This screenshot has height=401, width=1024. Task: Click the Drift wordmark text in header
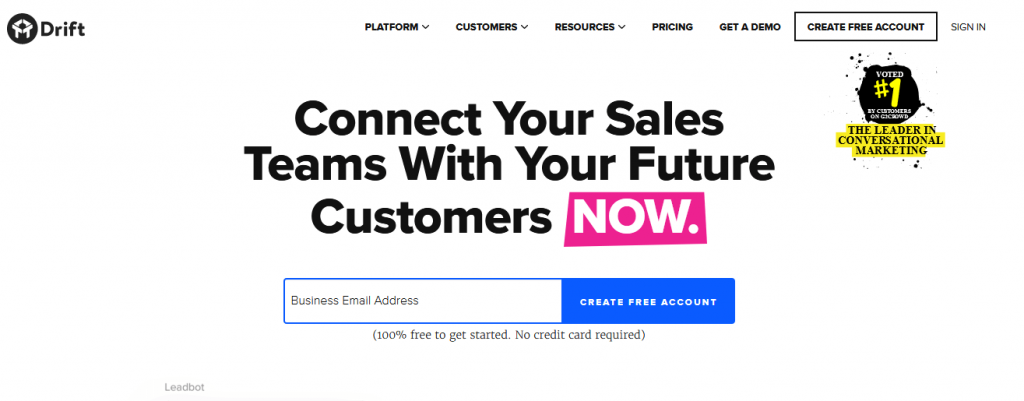click(62, 29)
